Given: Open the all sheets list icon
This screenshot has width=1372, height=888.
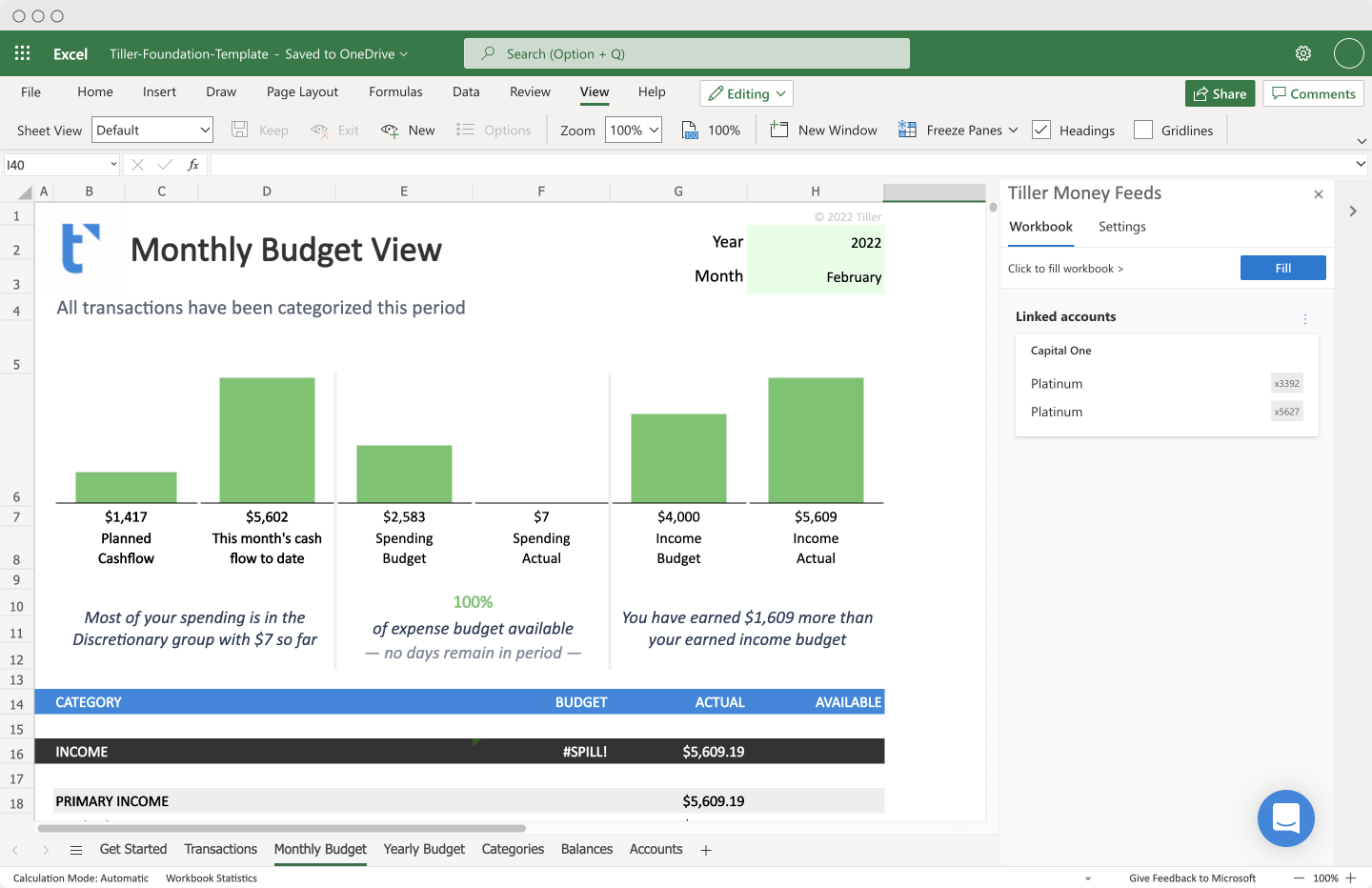Looking at the screenshot, I should click(76, 850).
